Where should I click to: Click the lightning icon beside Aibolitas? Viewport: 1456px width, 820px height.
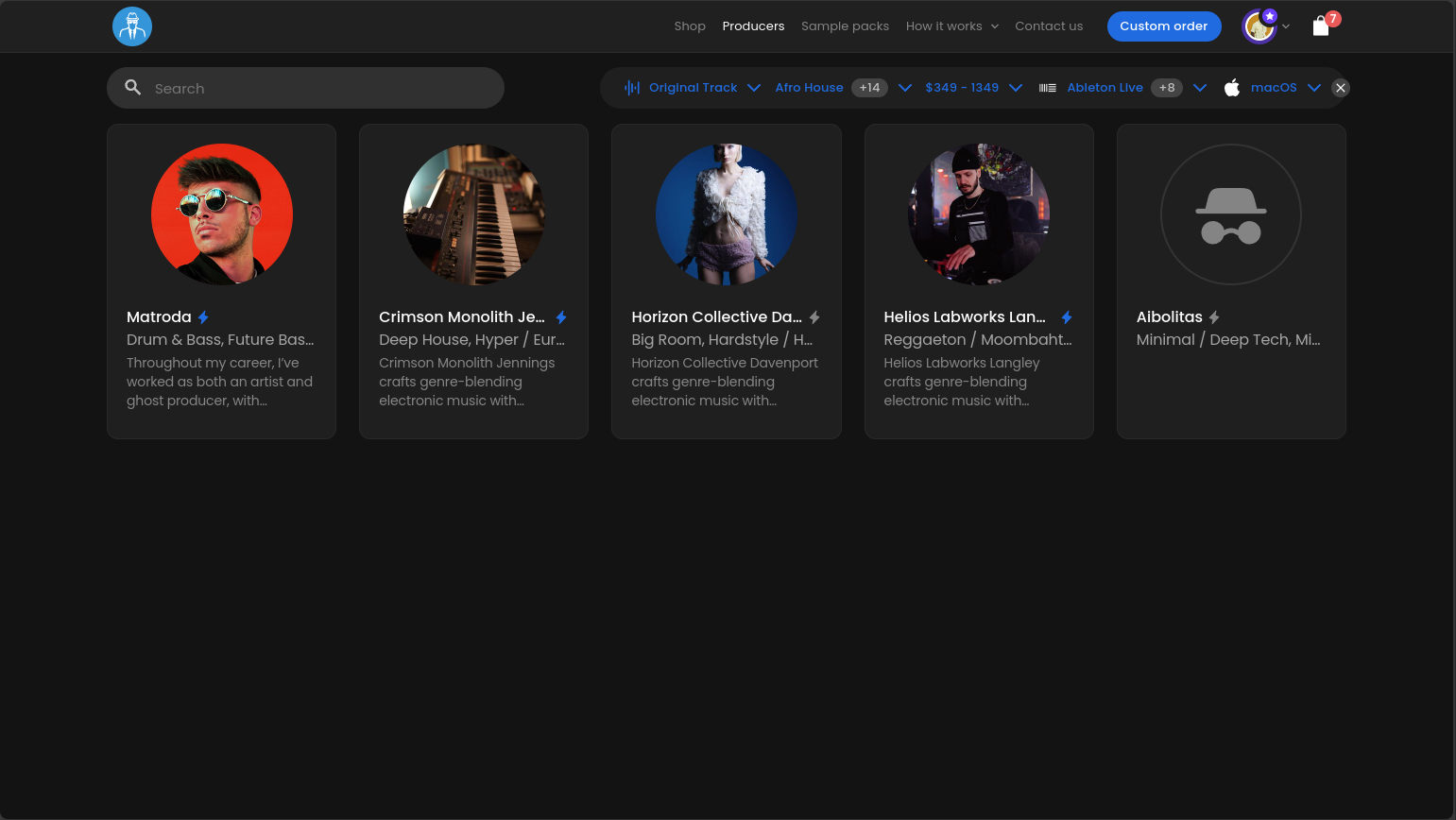click(1214, 317)
